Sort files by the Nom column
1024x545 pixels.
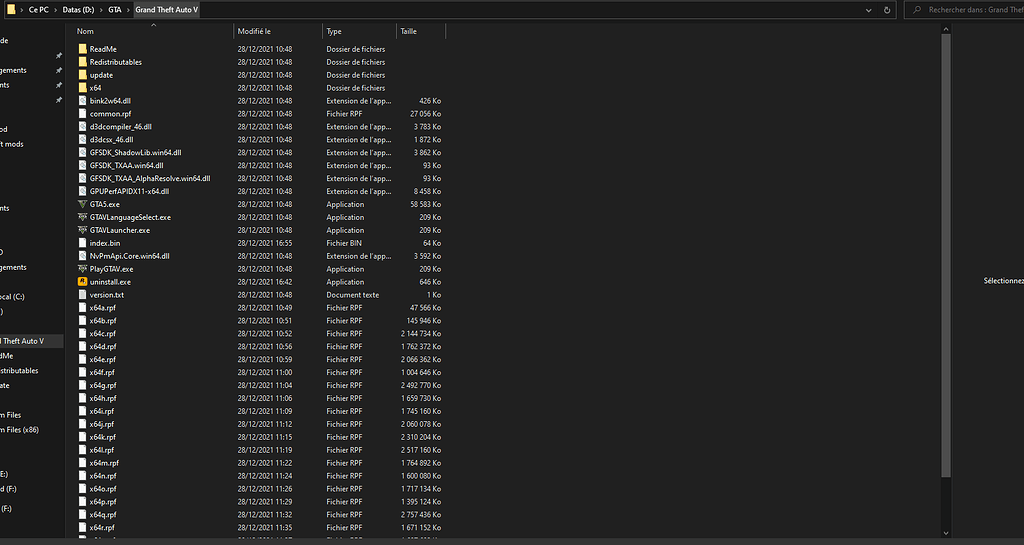[x=85, y=31]
